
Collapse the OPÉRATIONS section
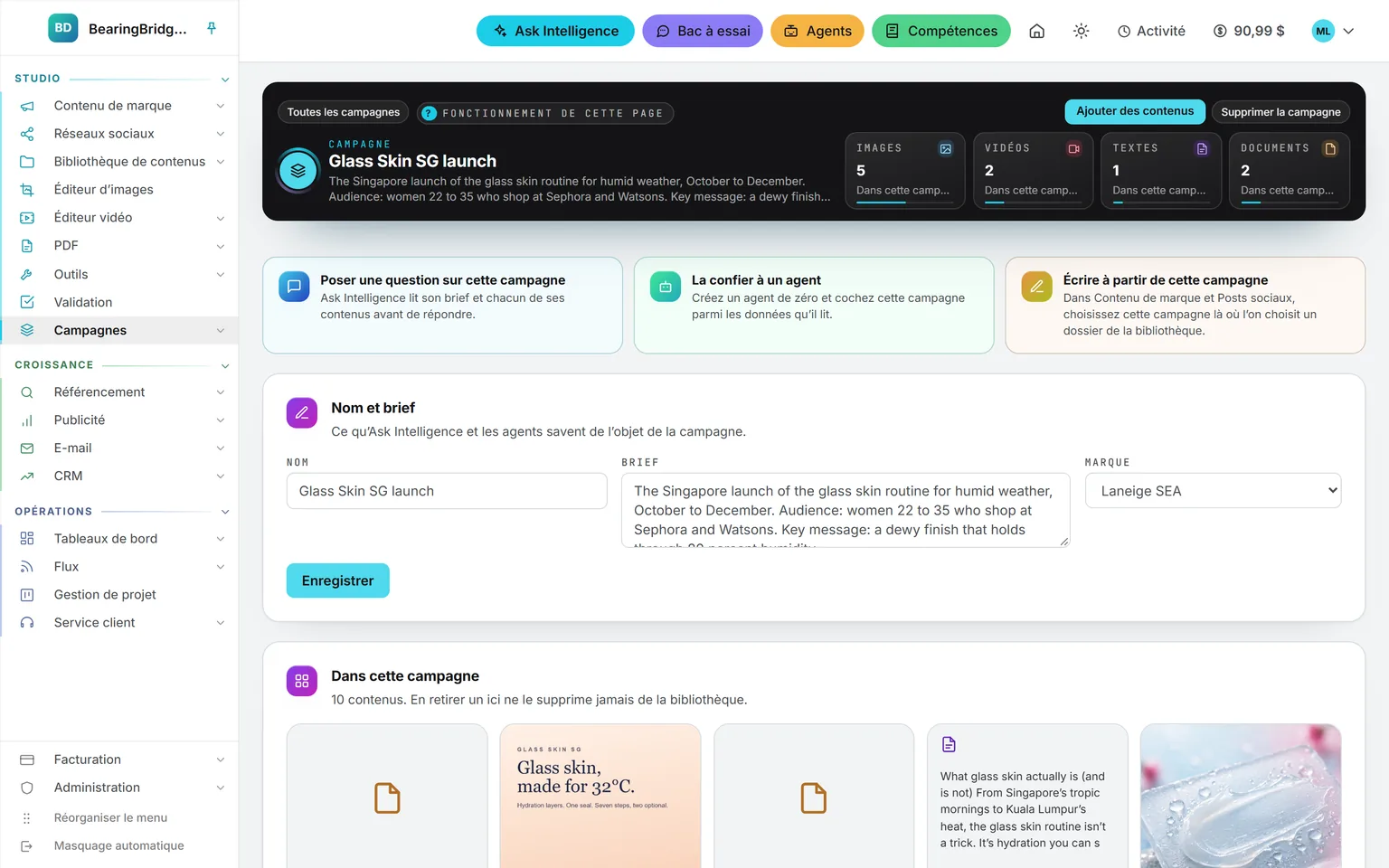coord(225,512)
